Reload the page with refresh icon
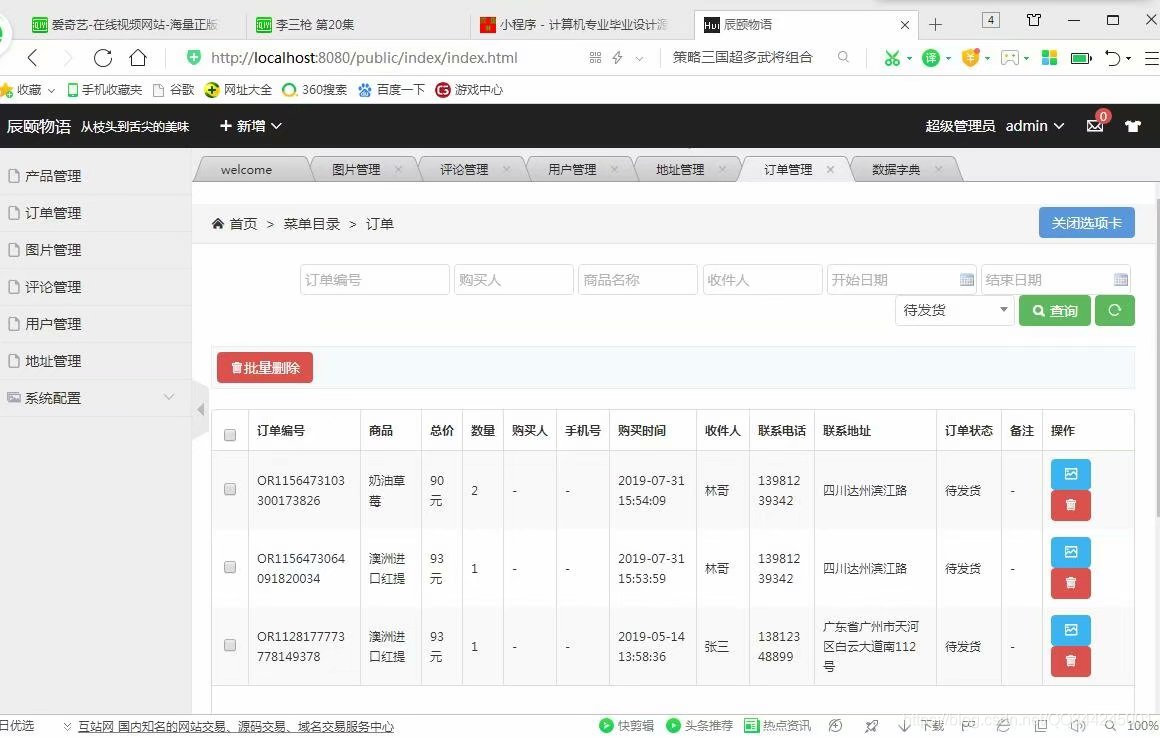 tap(103, 58)
